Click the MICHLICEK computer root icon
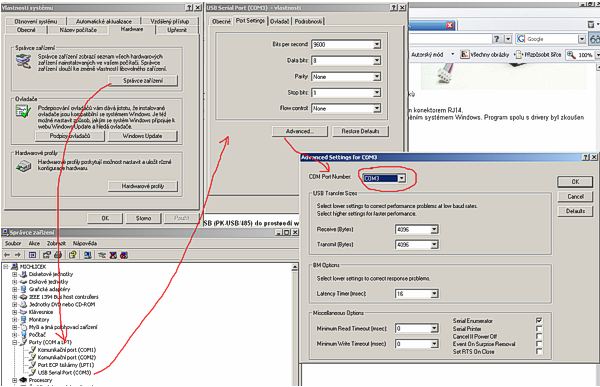 click(x=15, y=266)
